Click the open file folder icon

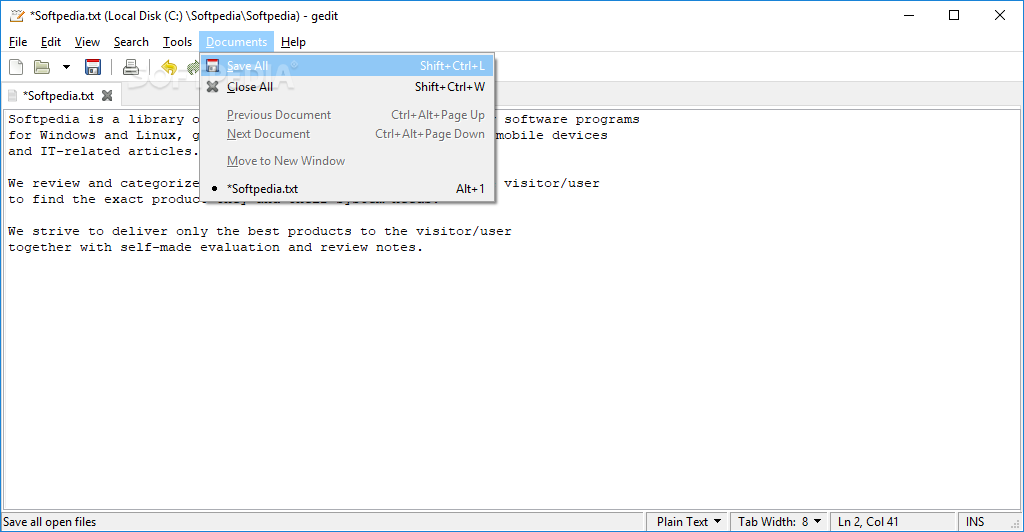tap(42, 67)
